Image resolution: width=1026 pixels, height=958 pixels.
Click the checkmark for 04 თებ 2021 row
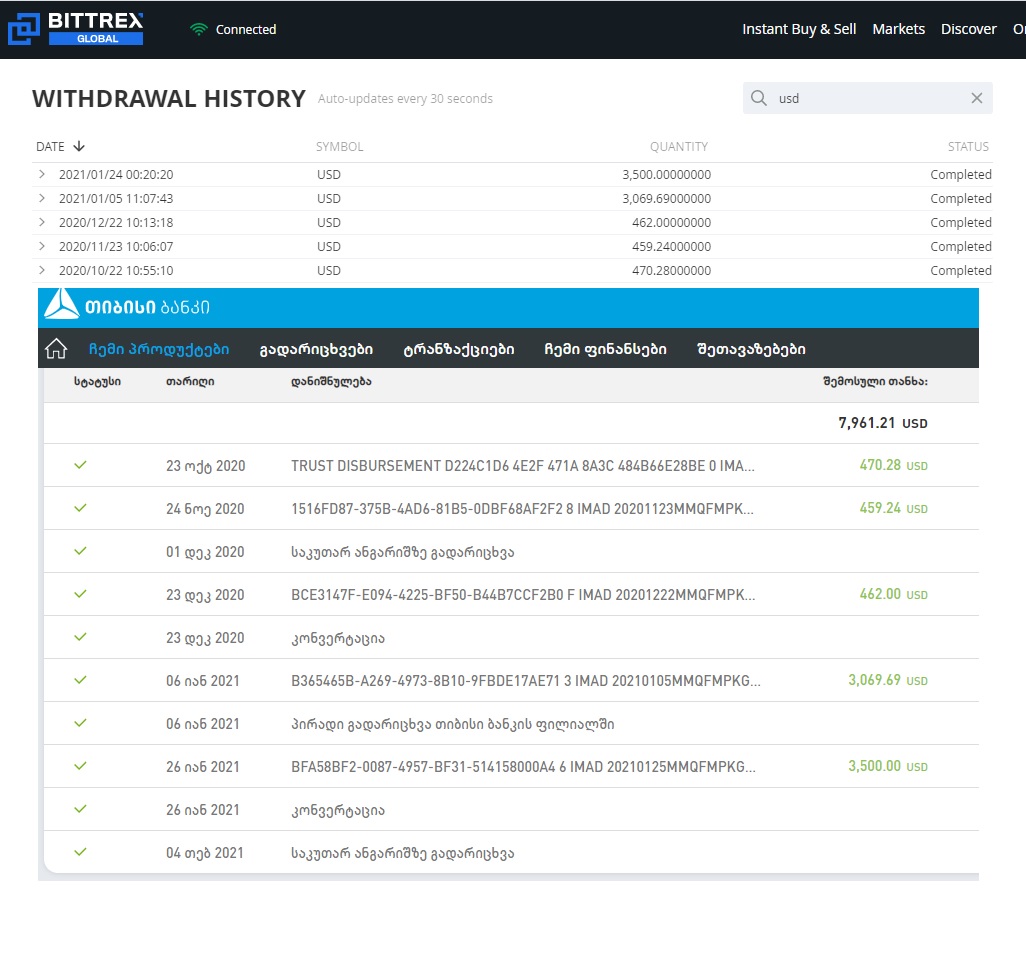[x=80, y=852]
